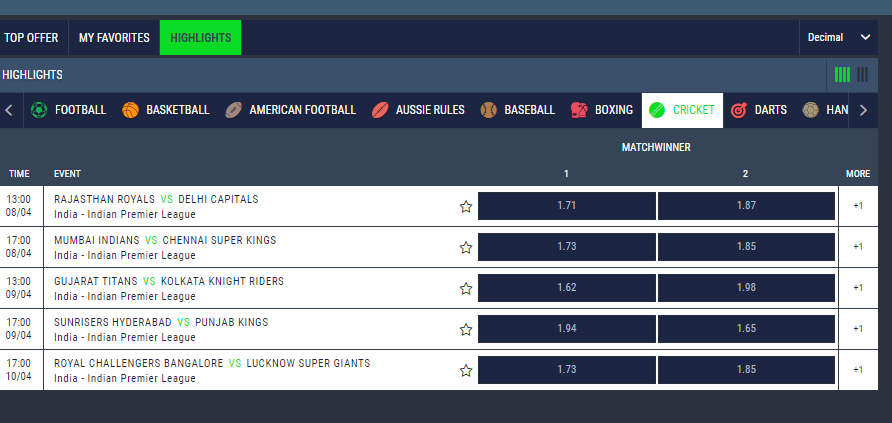The image size is (892, 423).
Task: Show previous sports with left arrow
Action: (x=9, y=110)
